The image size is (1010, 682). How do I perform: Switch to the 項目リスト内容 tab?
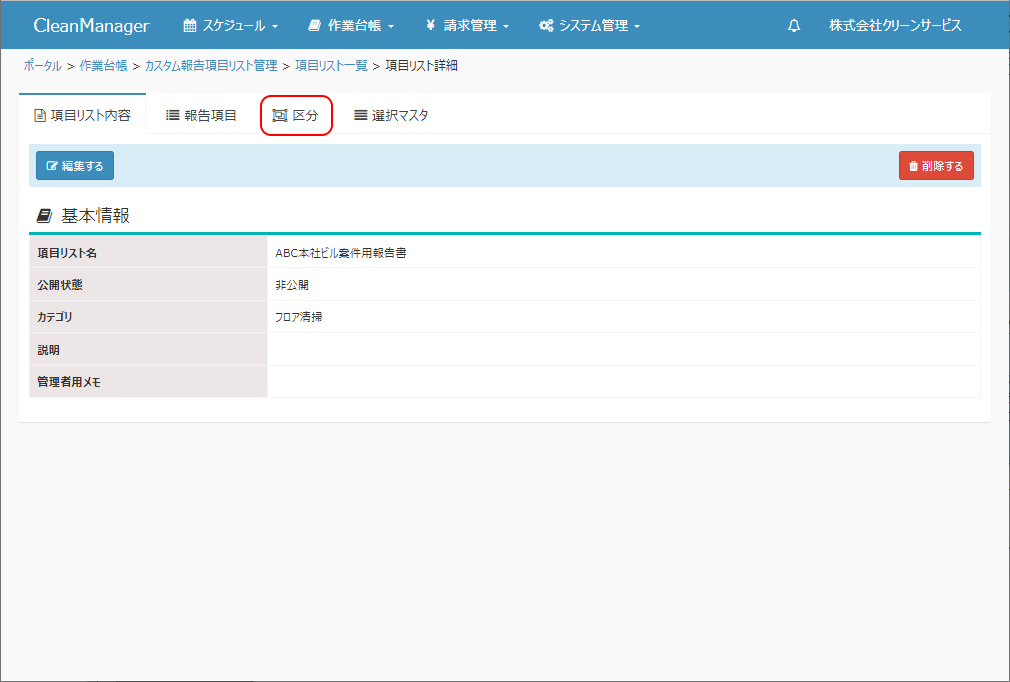(82, 115)
